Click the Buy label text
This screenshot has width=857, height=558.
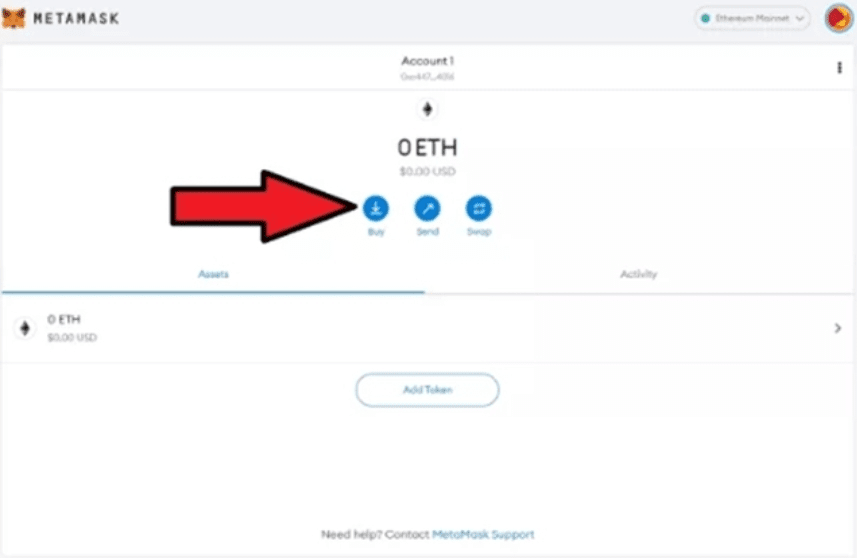pyautogui.click(x=376, y=232)
